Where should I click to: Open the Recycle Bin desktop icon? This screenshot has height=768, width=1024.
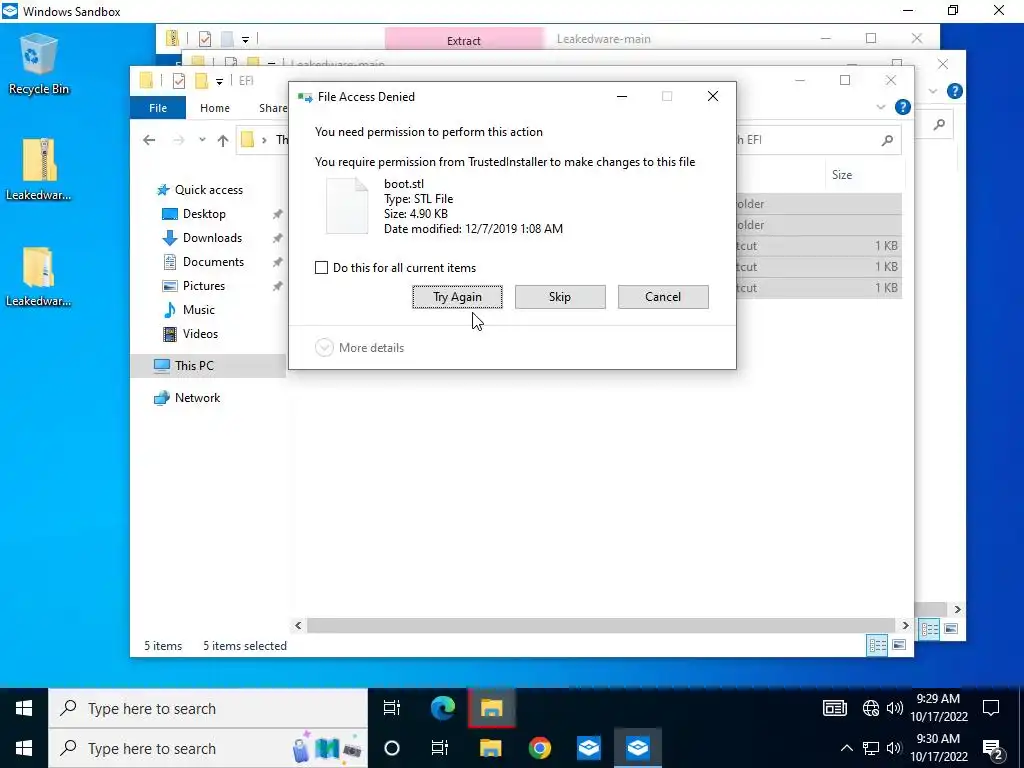click(x=39, y=65)
